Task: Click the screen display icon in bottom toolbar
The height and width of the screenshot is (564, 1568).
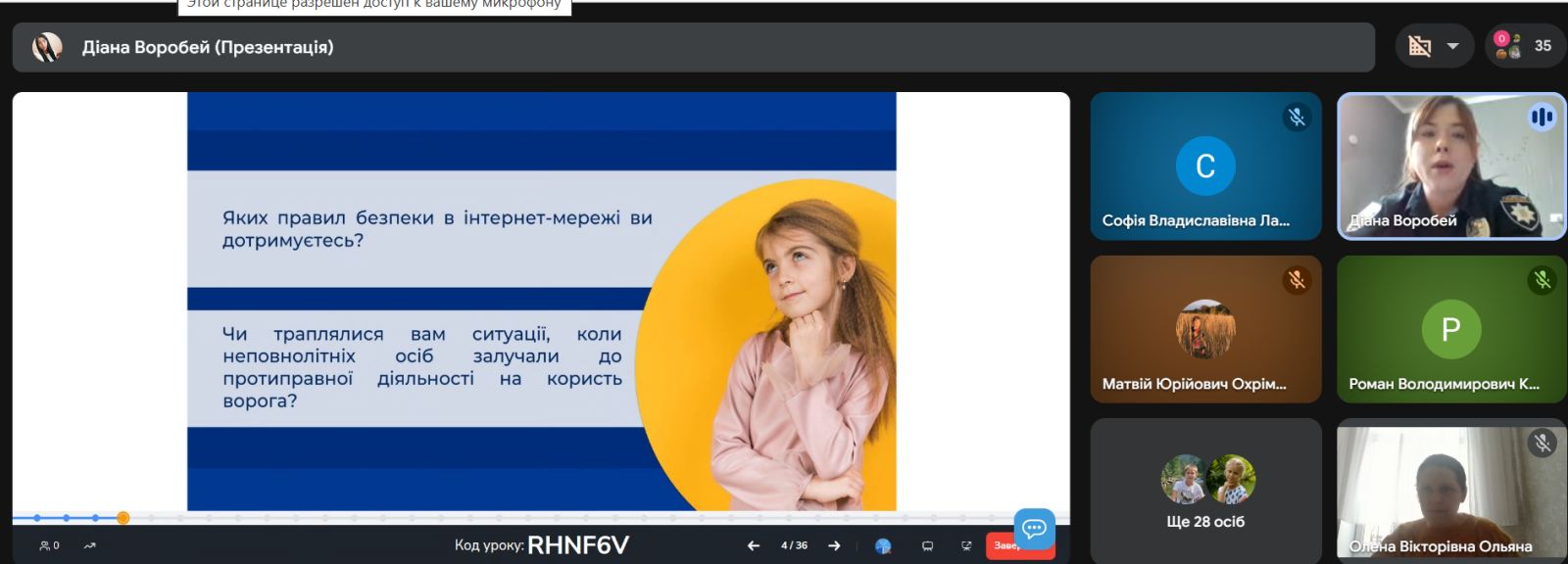Action: [x=966, y=546]
